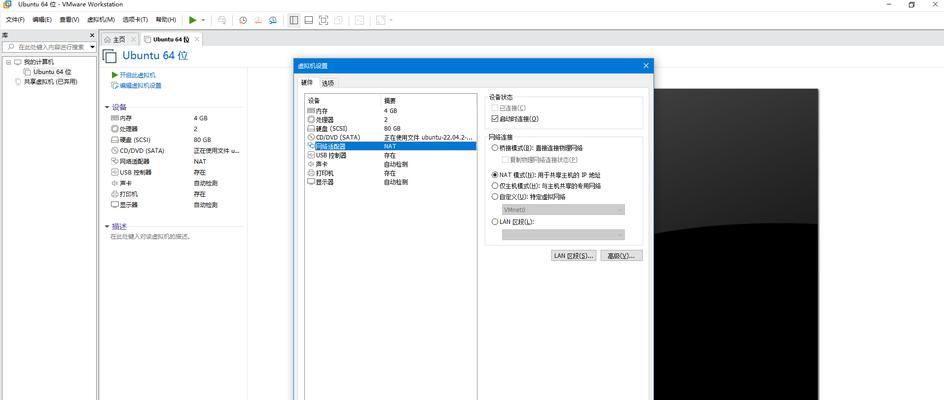The image size is (944, 400).
Task: Click the console view toolbar icon
Action: click(x=359, y=20)
